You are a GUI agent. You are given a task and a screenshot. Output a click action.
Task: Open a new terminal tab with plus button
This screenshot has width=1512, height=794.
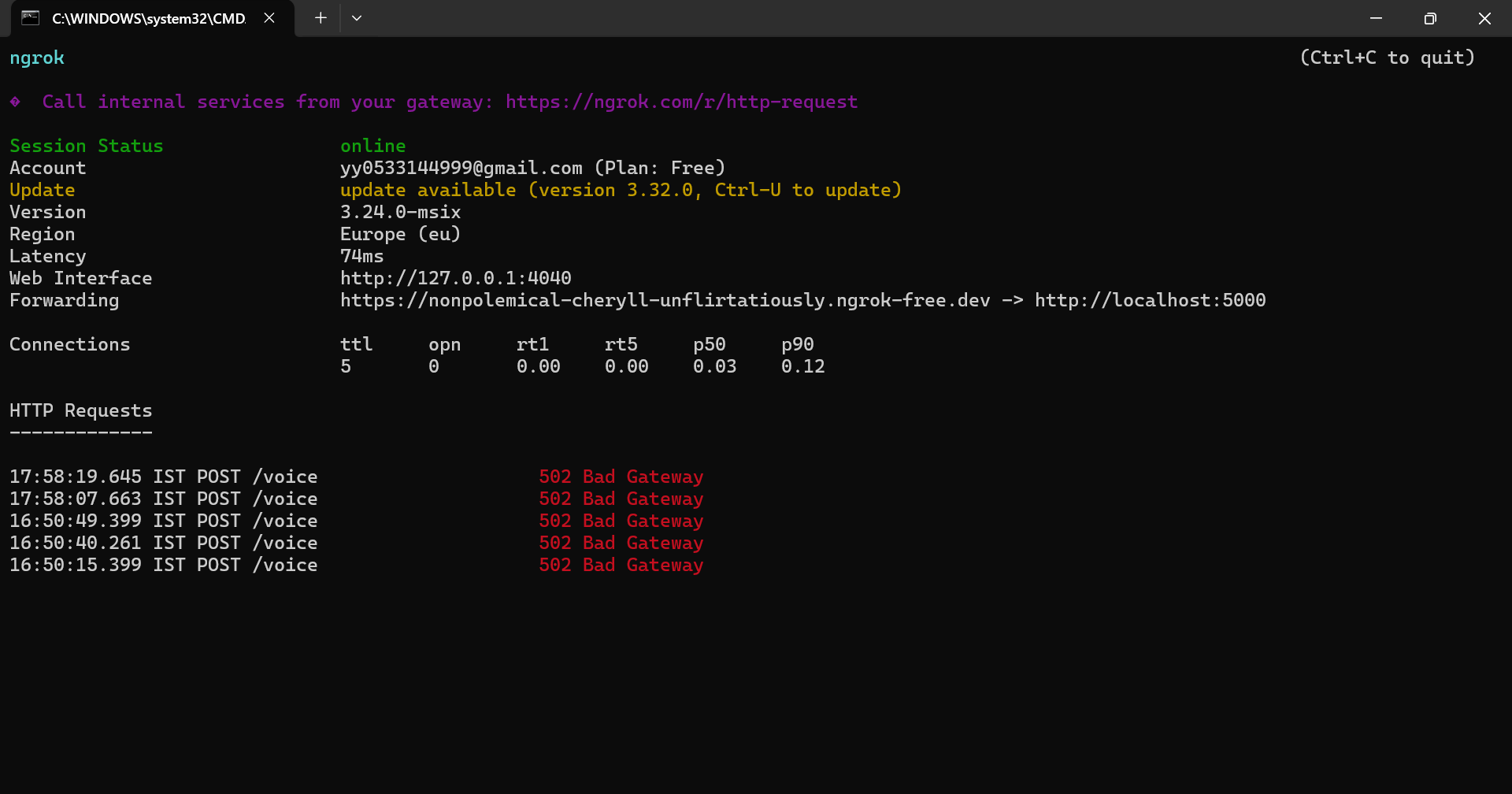tap(321, 18)
